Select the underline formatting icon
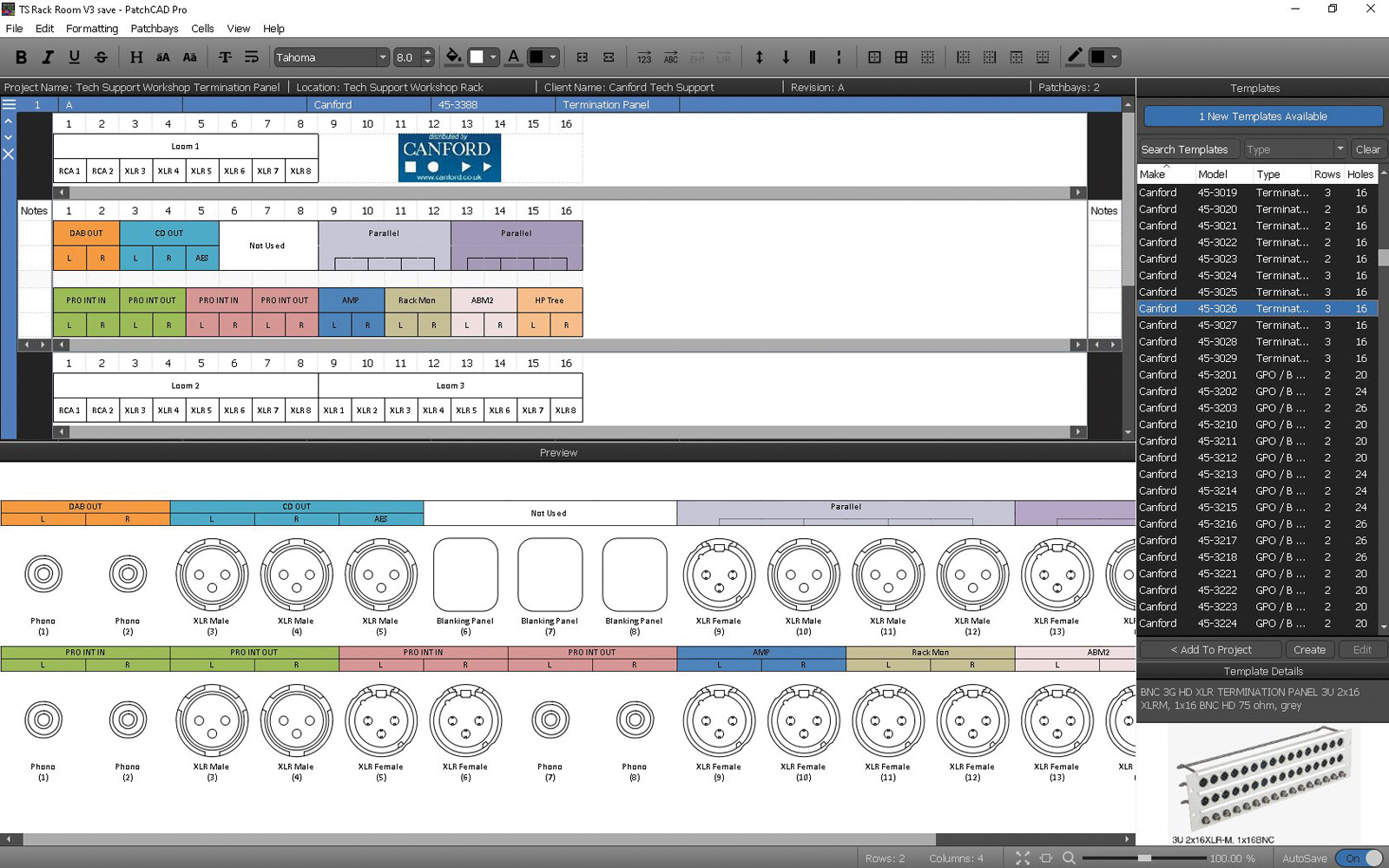Viewport: 1389px width, 868px height. tap(75, 56)
